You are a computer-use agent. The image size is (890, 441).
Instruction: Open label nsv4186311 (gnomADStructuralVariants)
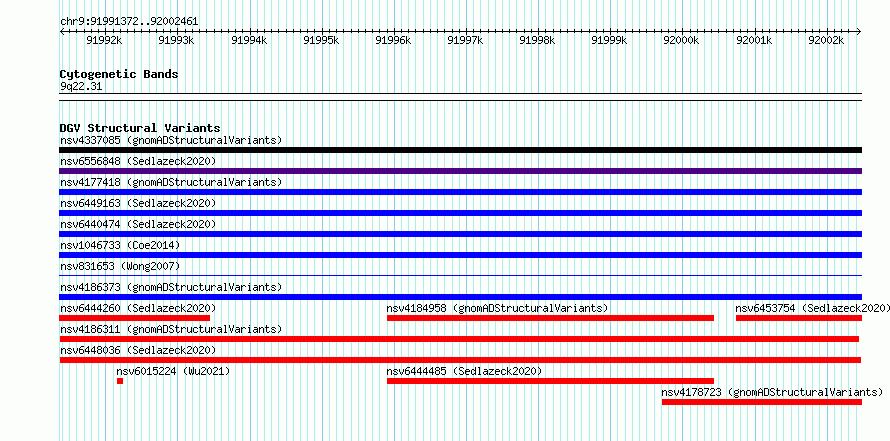(171, 329)
